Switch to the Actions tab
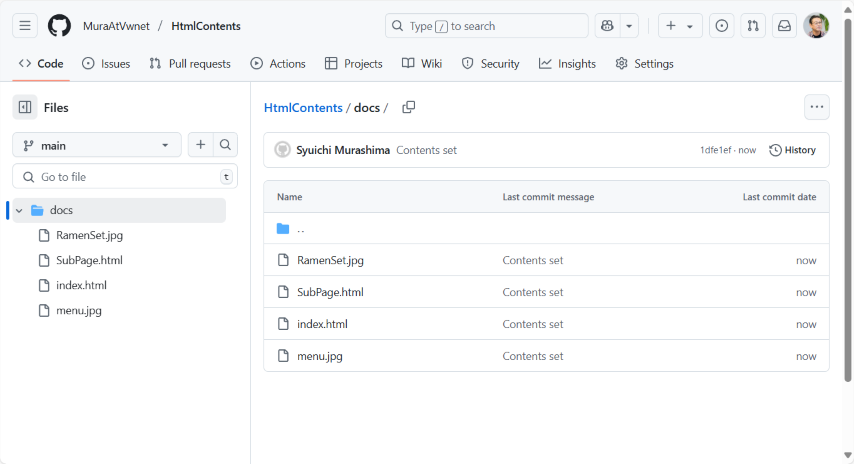The image size is (854, 464). (278, 64)
